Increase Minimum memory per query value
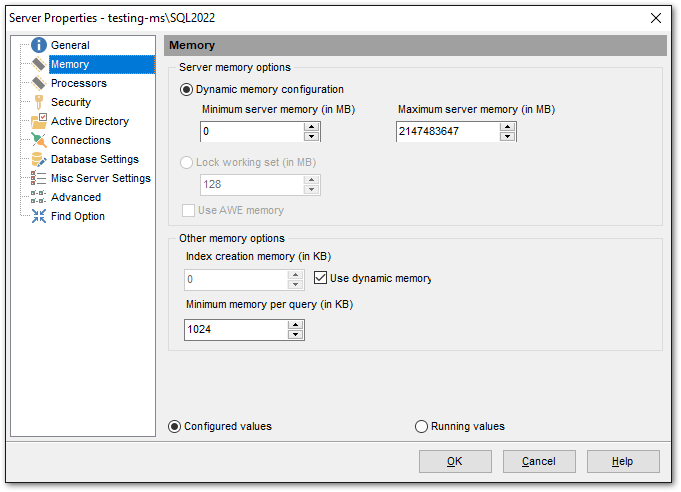 (295, 324)
